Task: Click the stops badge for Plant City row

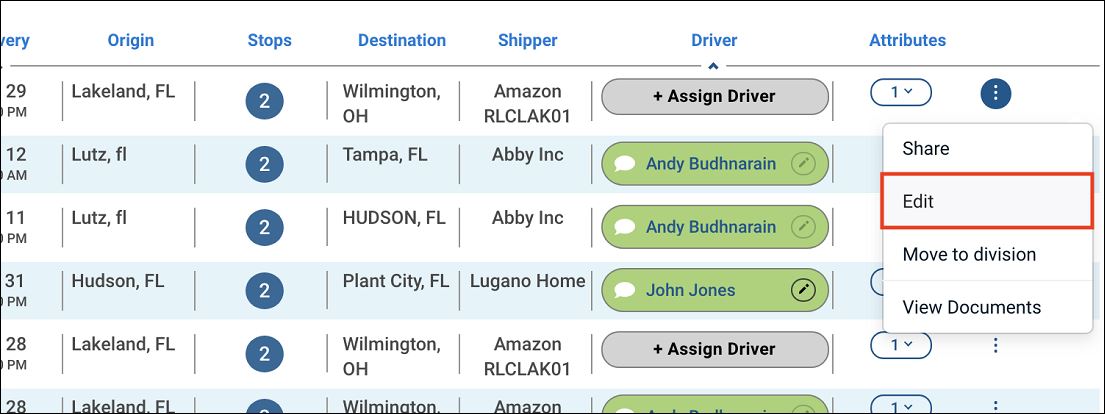Action: point(264,291)
